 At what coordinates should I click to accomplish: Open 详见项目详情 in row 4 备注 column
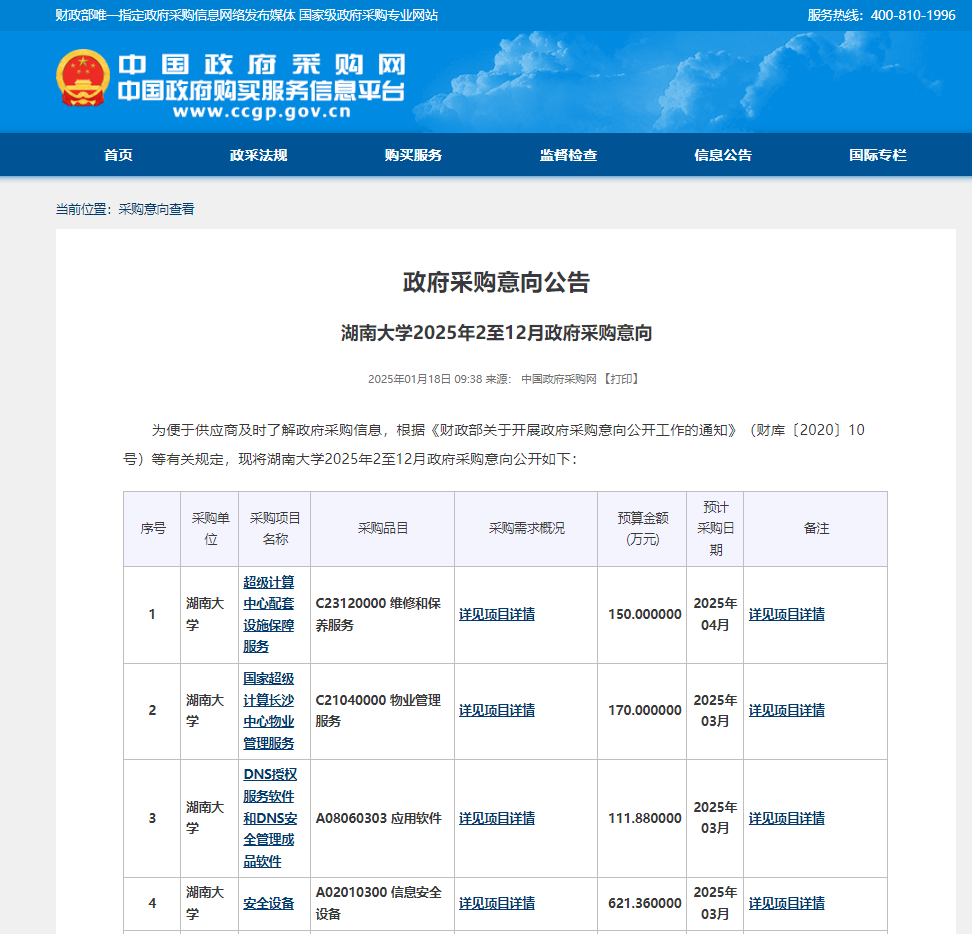[x=787, y=903]
